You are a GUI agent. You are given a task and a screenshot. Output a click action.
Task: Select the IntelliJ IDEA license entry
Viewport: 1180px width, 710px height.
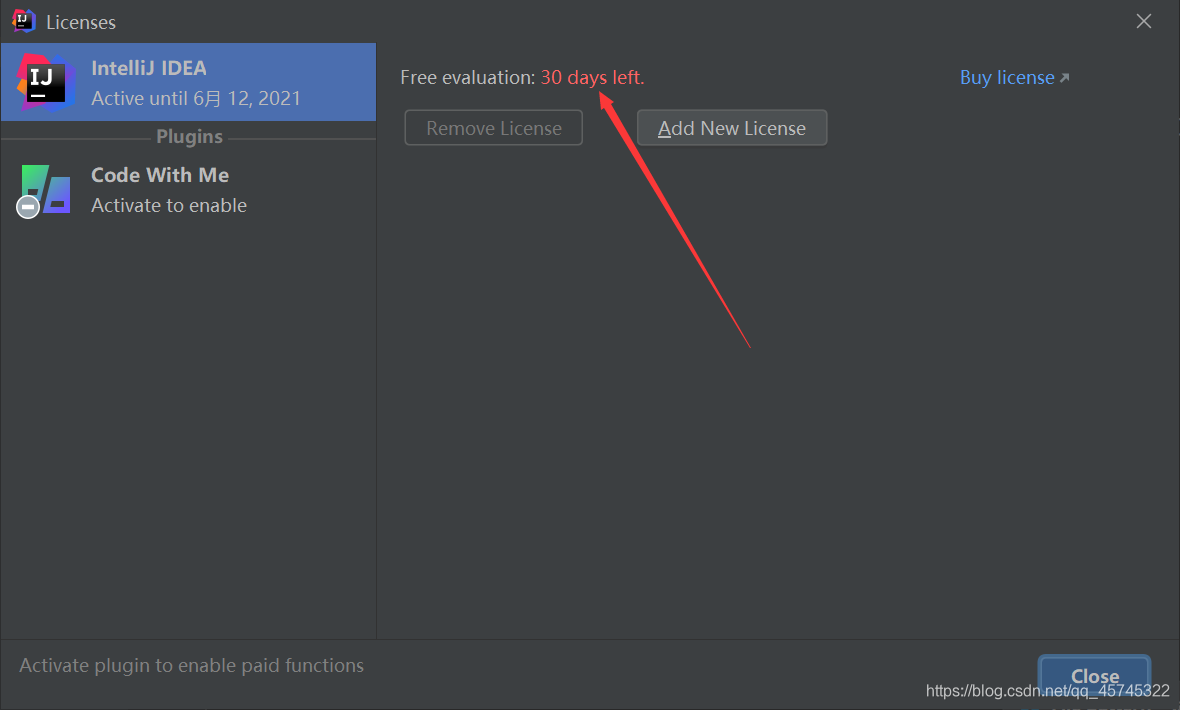click(x=188, y=82)
